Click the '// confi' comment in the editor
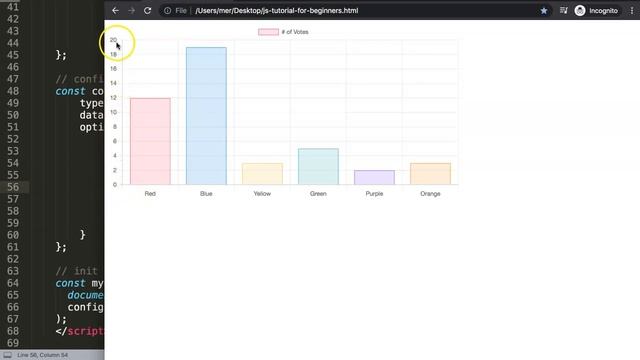Viewport: 640px width, 360px height. point(79,79)
